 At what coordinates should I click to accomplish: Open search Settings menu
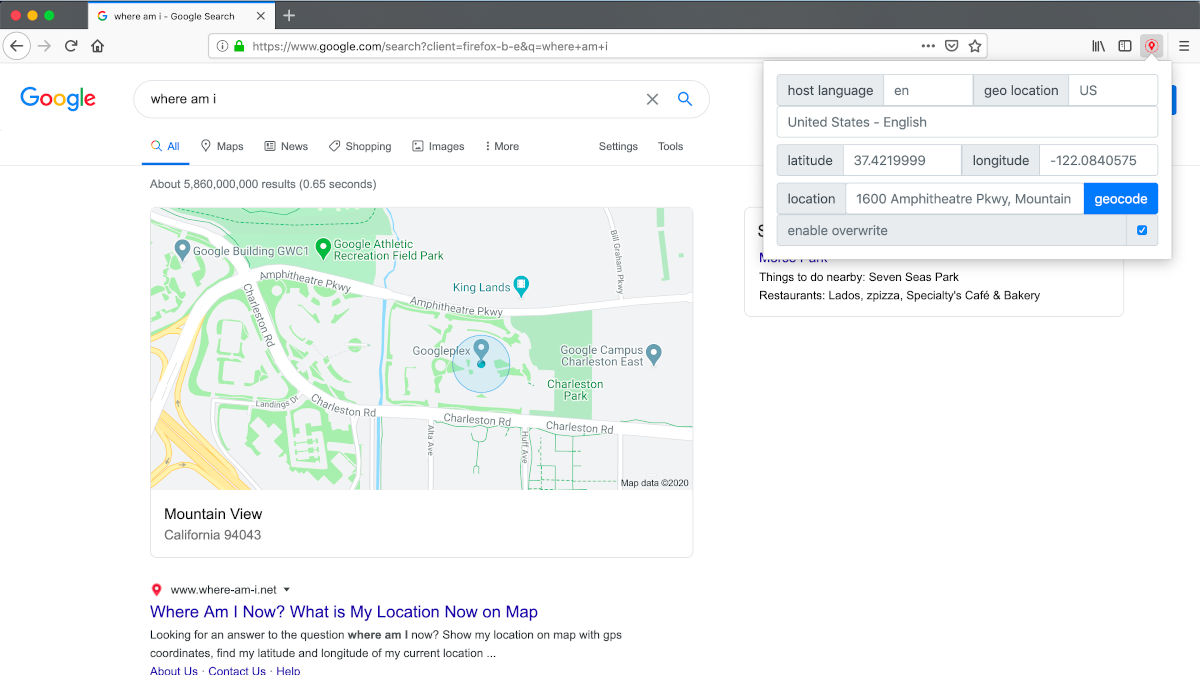pyautogui.click(x=618, y=146)
